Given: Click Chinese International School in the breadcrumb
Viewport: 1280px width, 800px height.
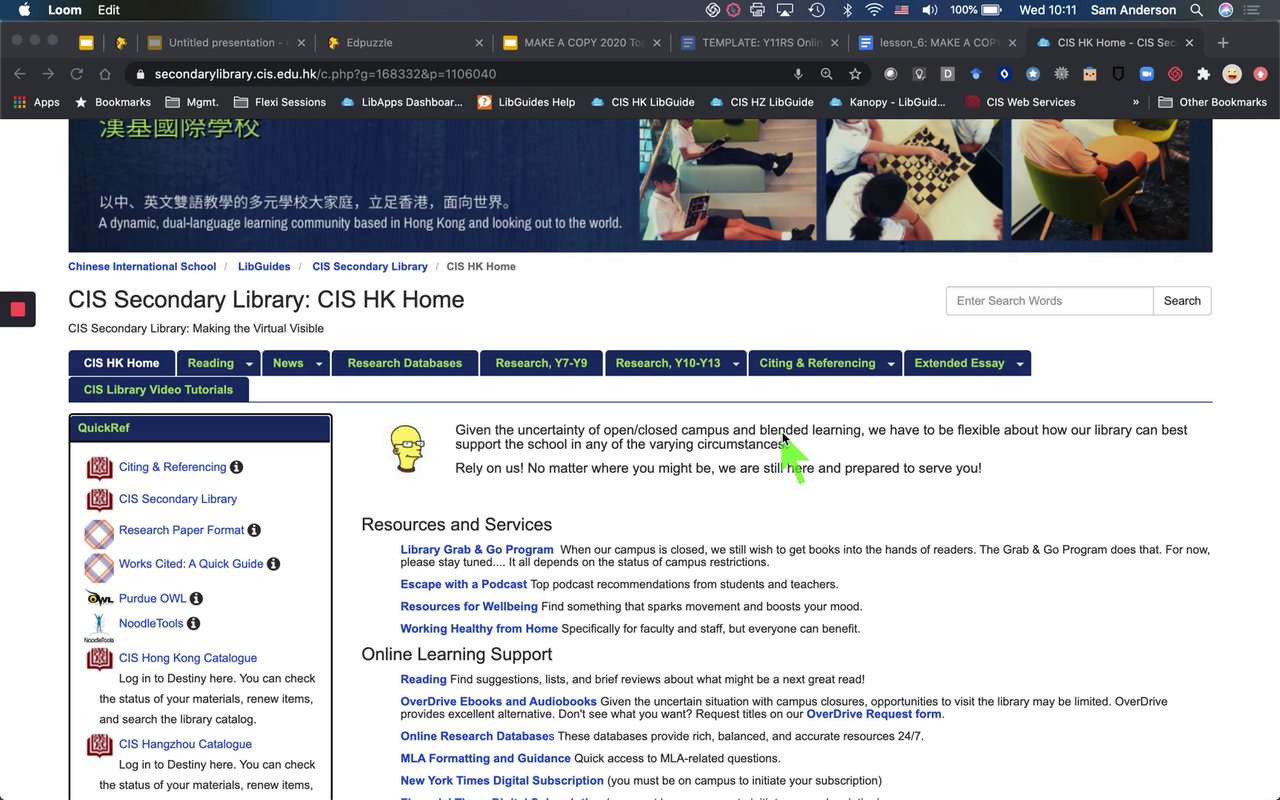Looking at the screenshot, I should click(x=142, y=267).
